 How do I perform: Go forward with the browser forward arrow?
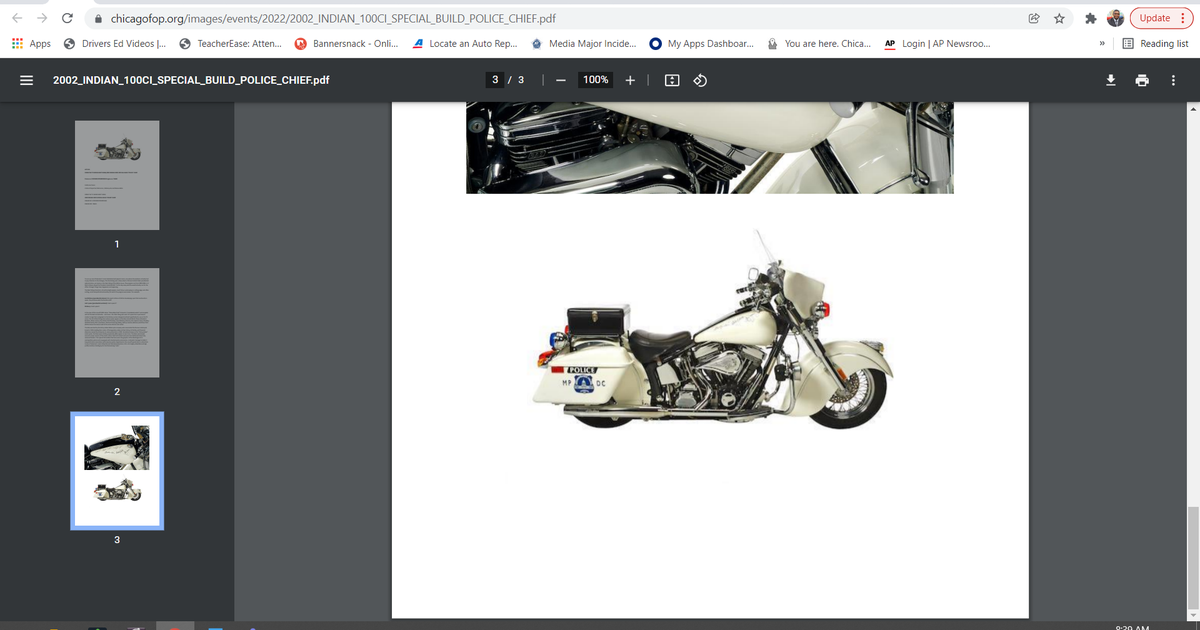(x=41, y=18)
